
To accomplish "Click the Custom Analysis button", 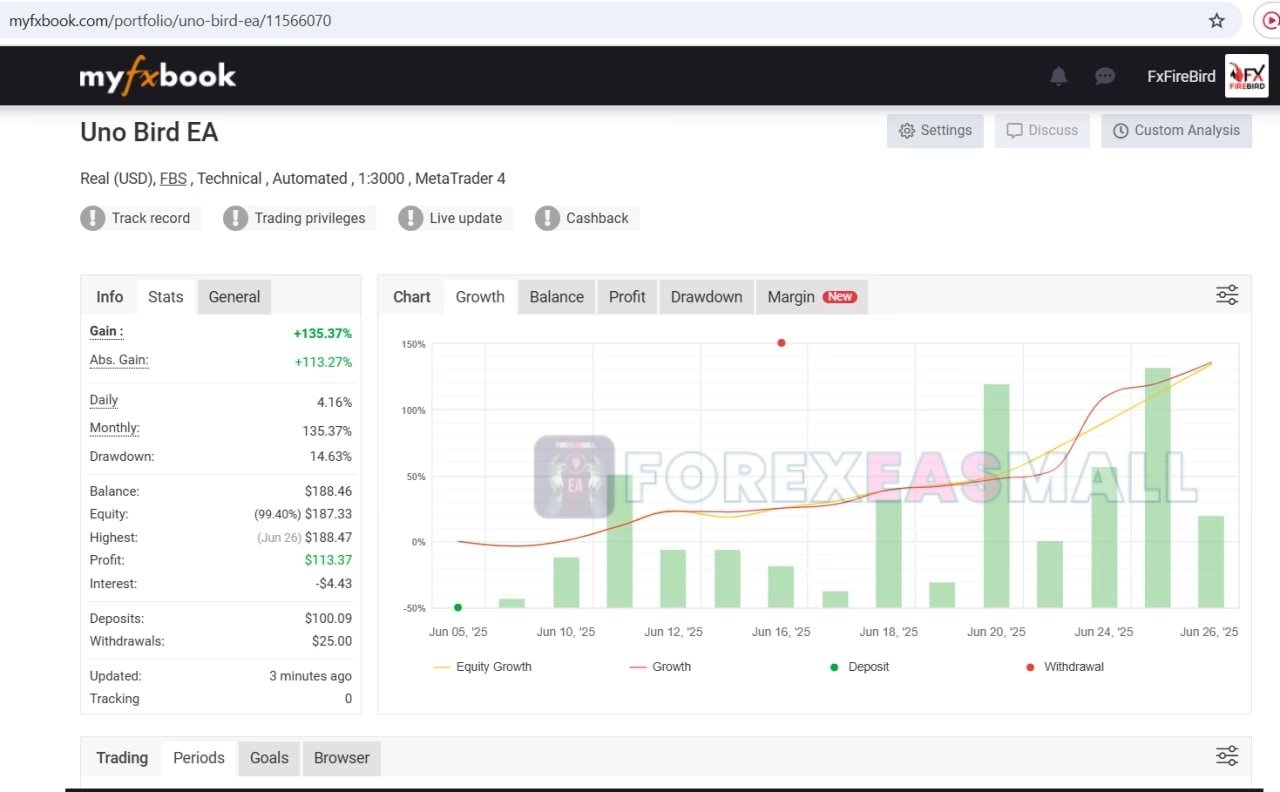I will tap(1176, 131).
